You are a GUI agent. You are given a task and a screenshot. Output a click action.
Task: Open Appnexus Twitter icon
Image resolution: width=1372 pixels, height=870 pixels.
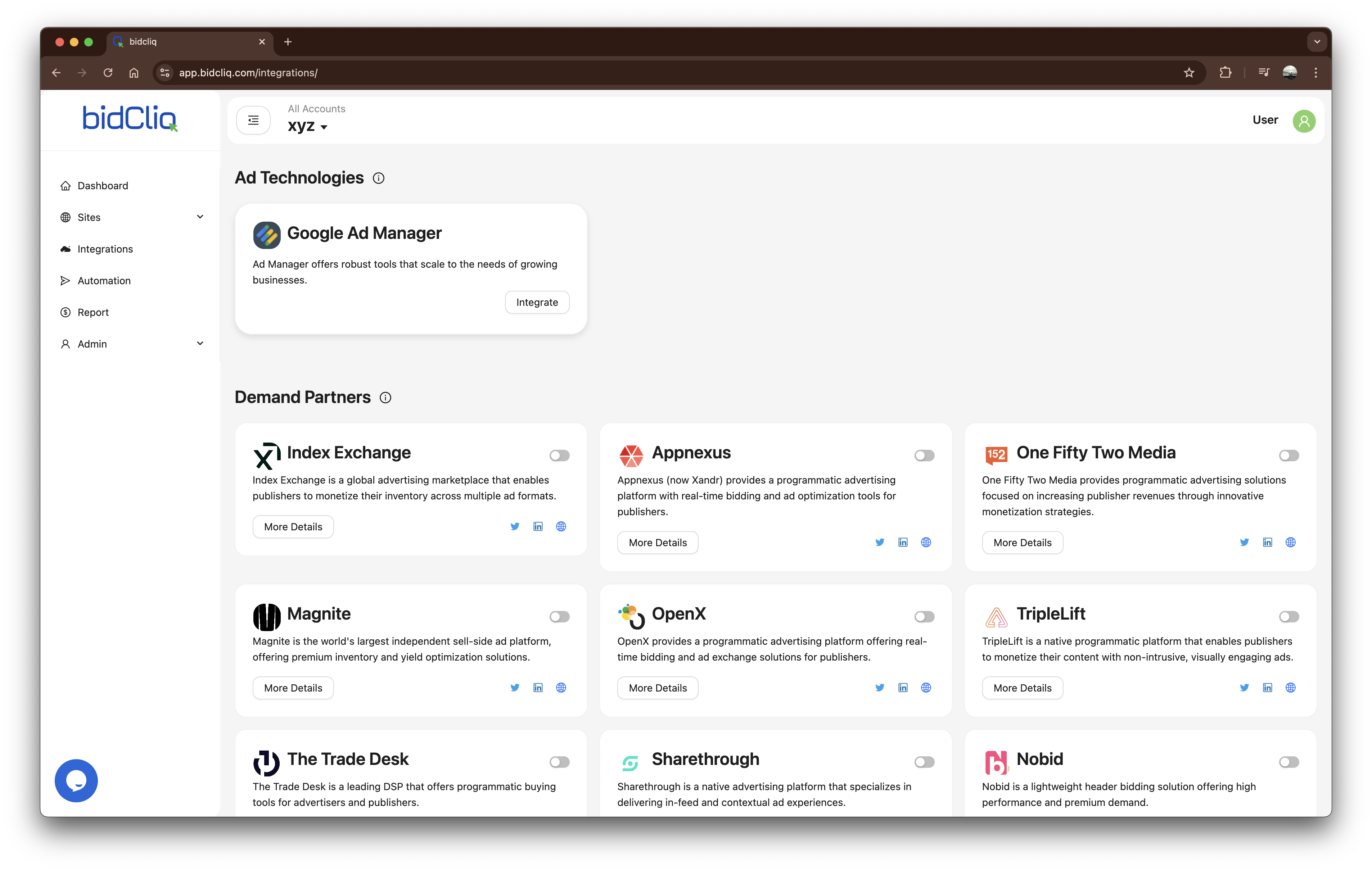tap(880, 542)
